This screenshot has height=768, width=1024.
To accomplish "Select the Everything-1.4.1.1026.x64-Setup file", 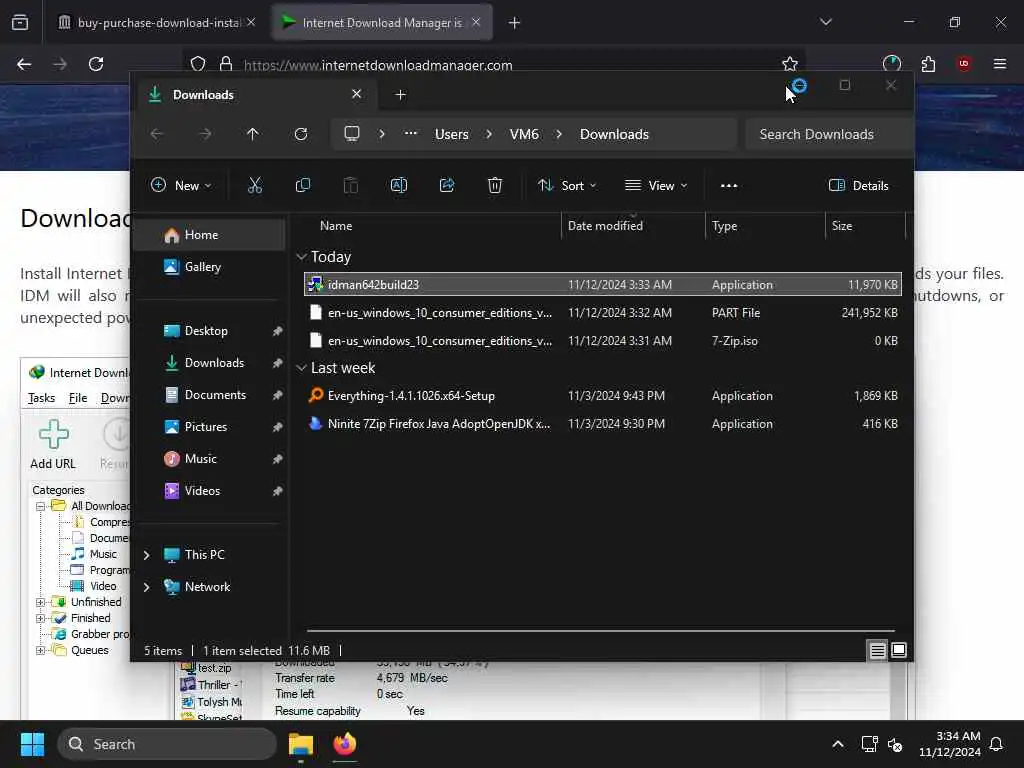I will [603, 396].
